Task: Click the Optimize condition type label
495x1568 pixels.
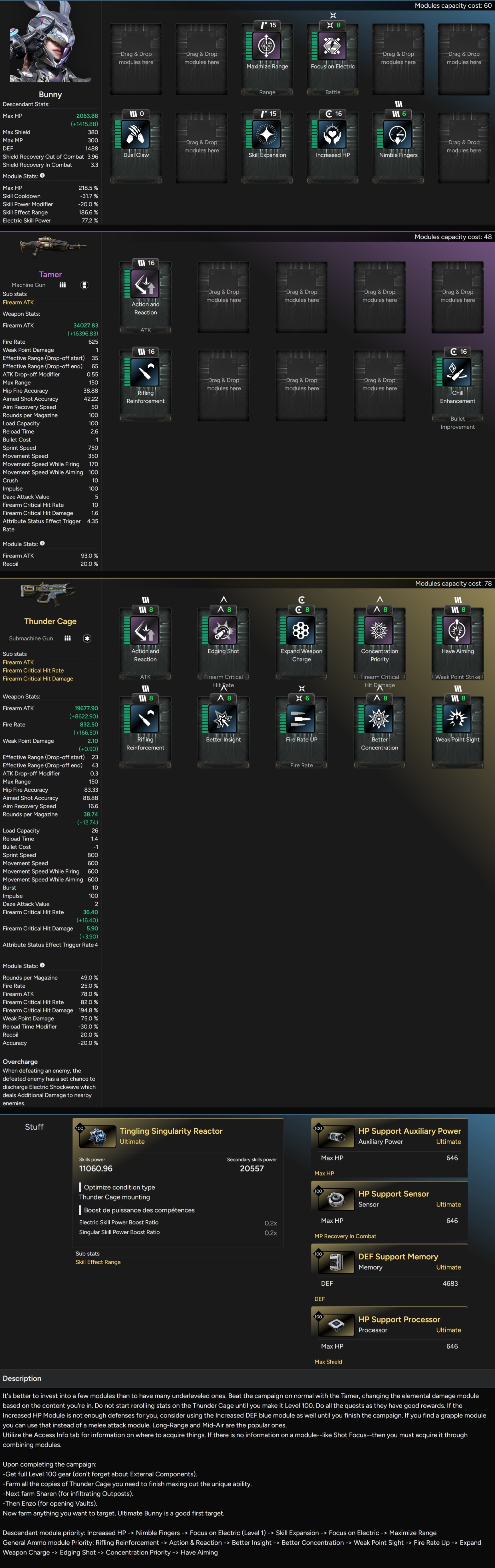Action: point(120,1187)
